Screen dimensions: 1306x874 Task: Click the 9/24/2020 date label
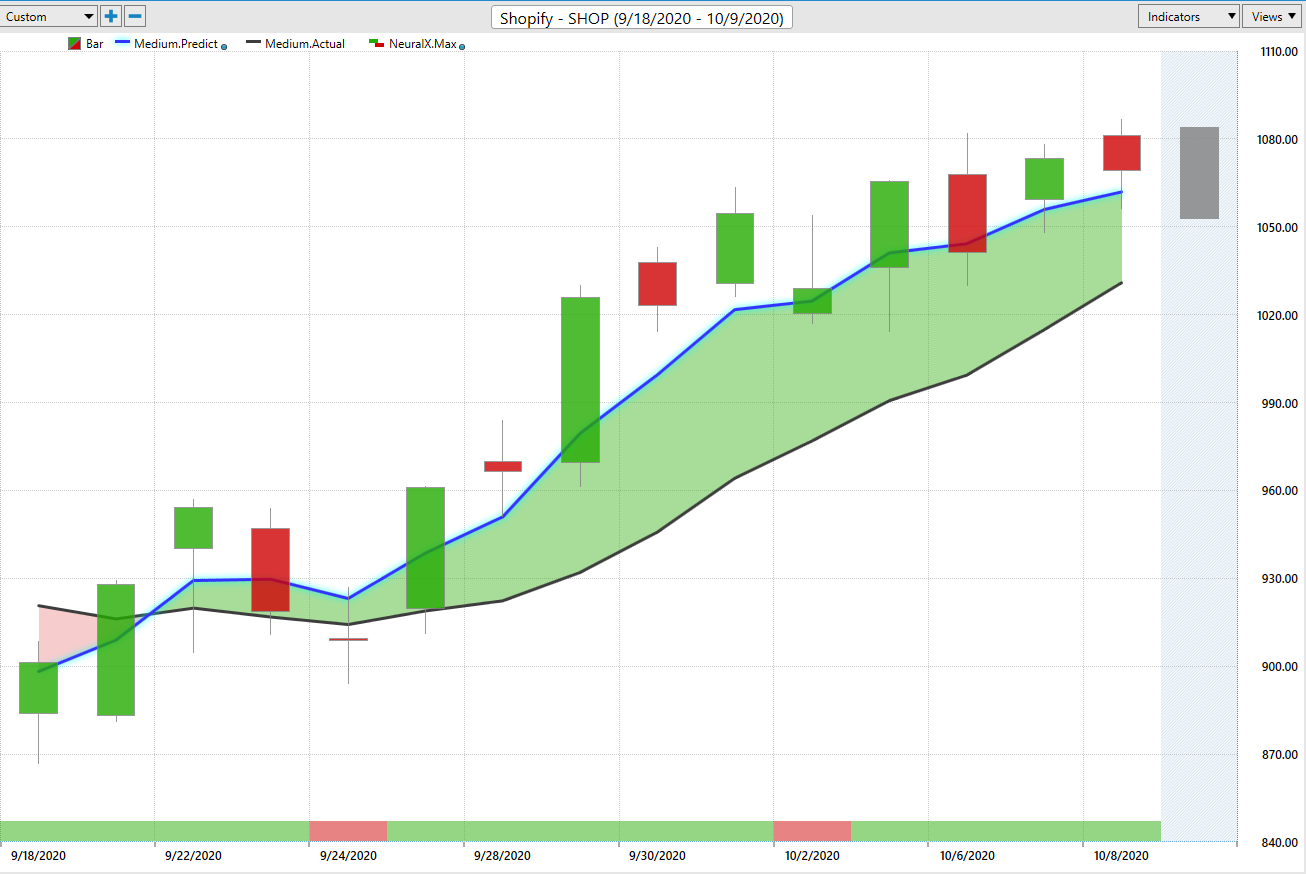coord(348,856)
